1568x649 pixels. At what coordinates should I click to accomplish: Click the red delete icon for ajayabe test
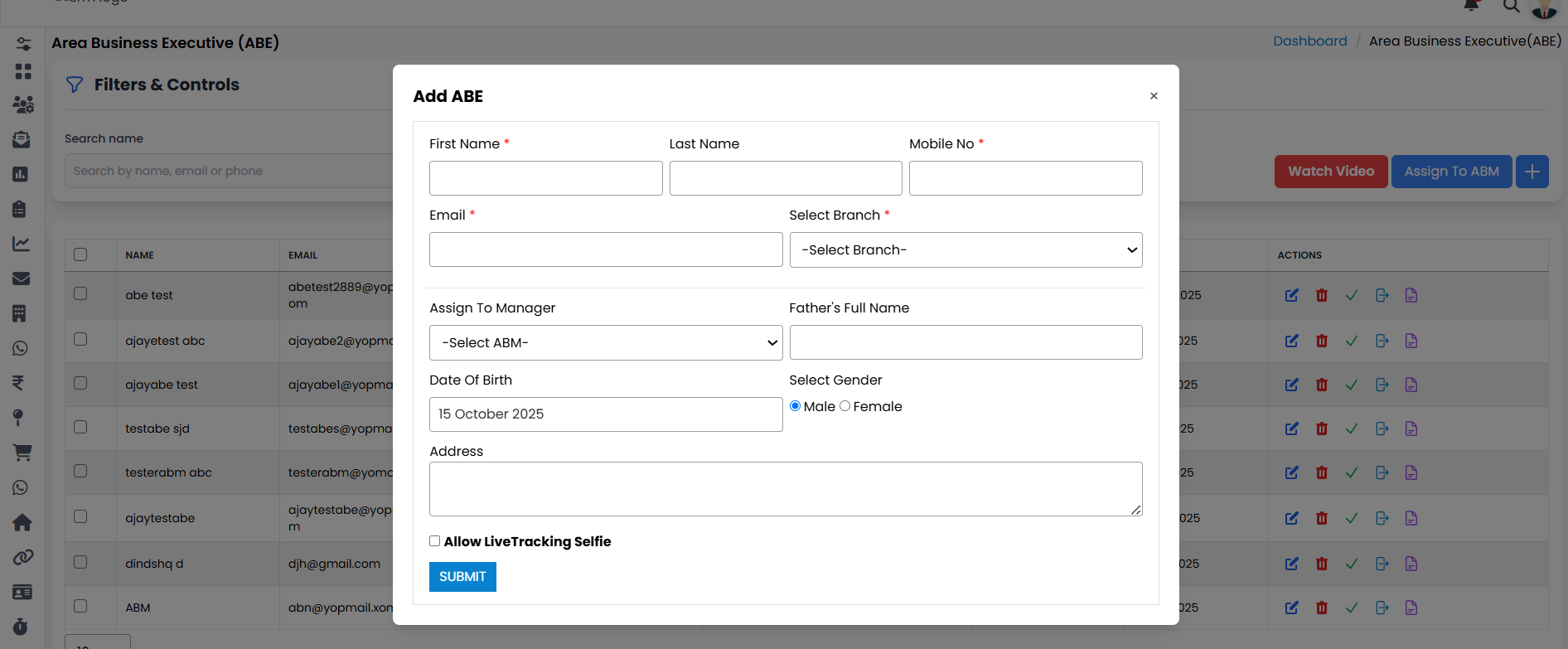coord(1321,385)
